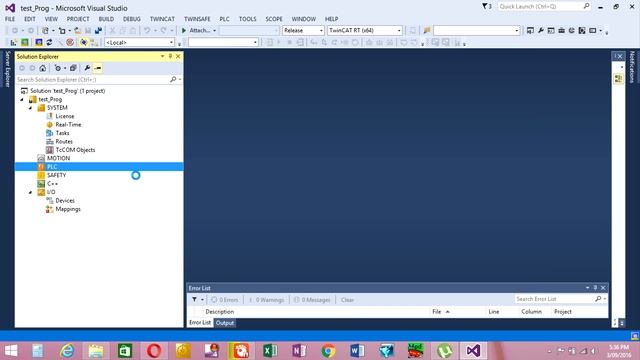The height and width of the screenshot is (360, 640).
Task: Collapse the test_Prog project node
Action: coord(22,100)
